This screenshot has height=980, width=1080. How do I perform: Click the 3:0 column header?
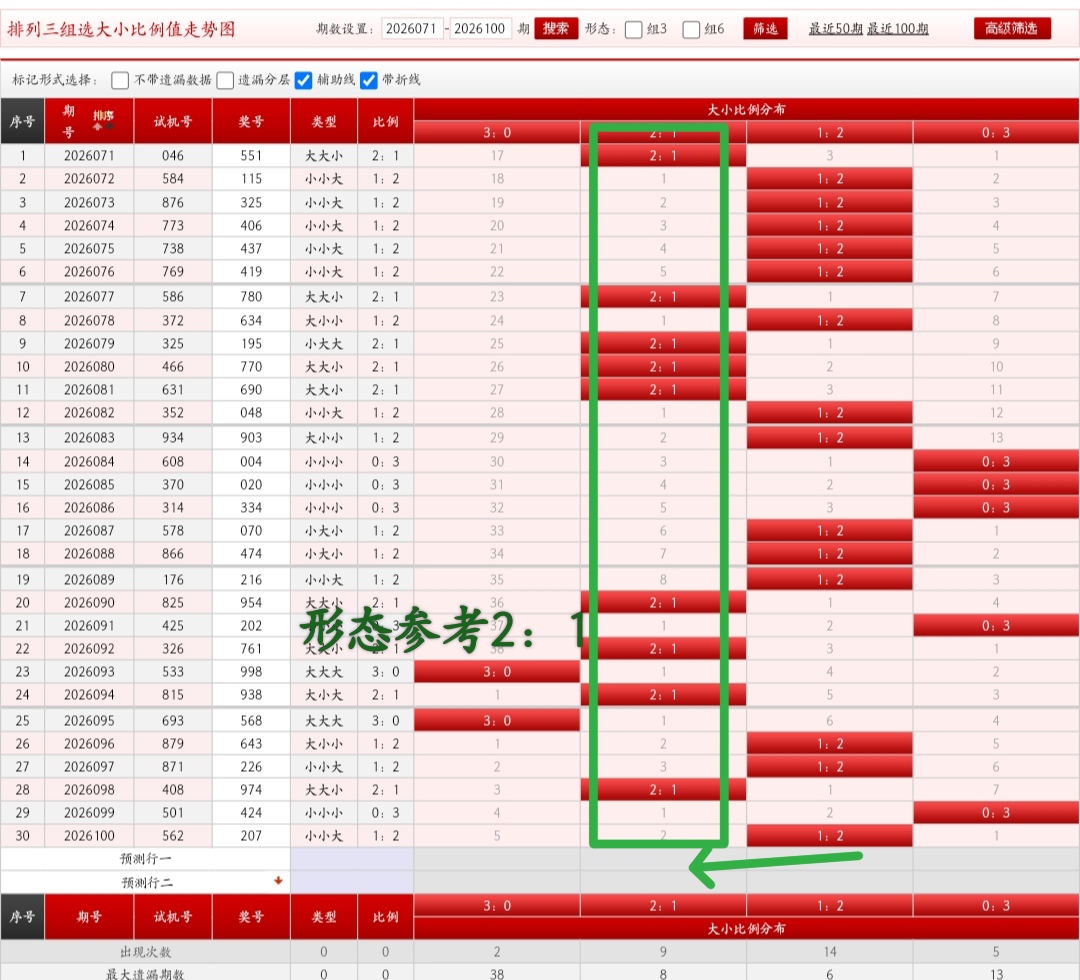click(497, 132)
